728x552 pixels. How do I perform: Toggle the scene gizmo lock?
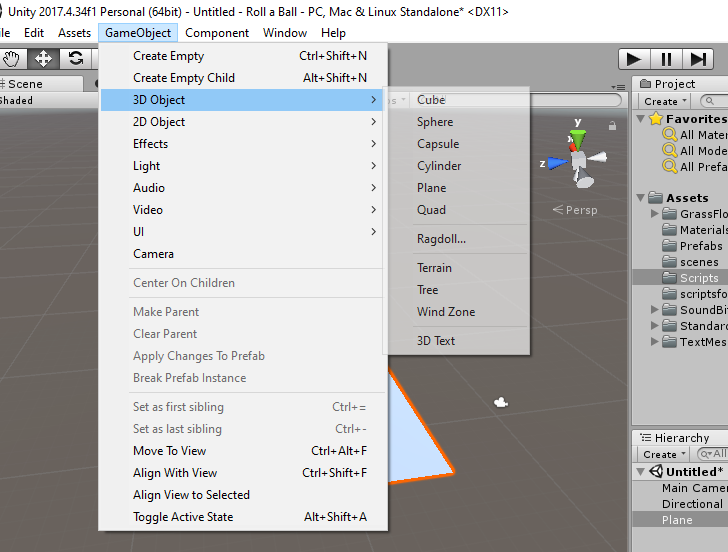click(612, 125)
